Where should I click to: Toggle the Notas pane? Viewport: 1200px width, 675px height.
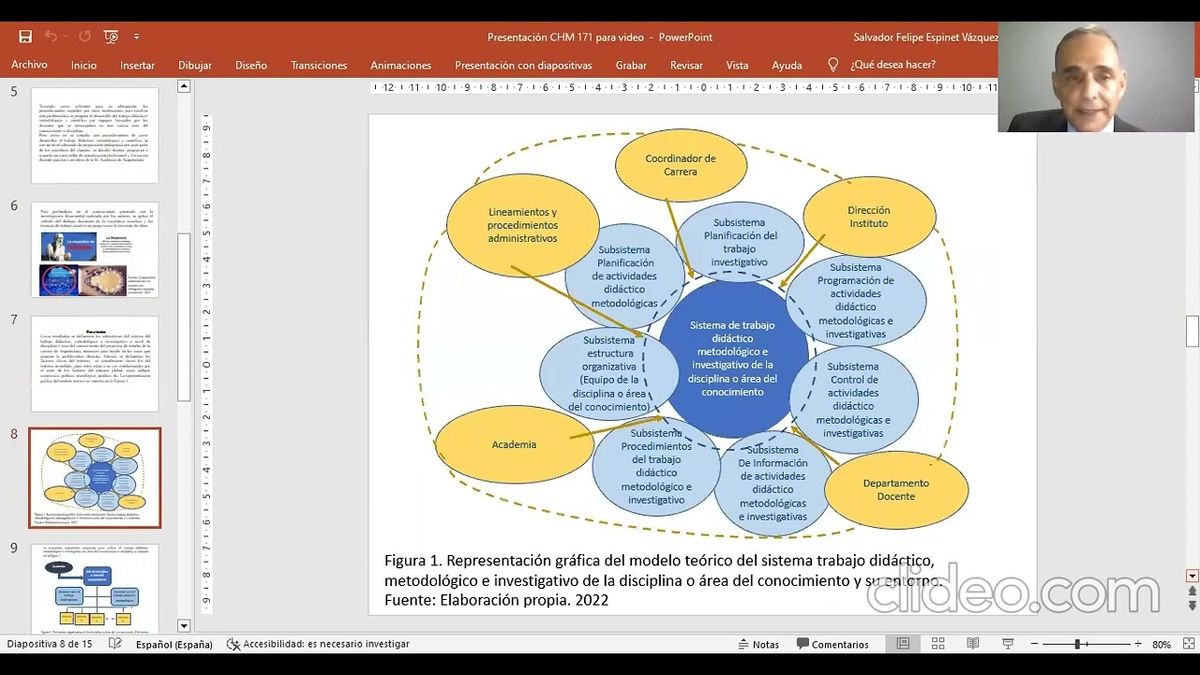pyautogui.click(x=759, y=645)
